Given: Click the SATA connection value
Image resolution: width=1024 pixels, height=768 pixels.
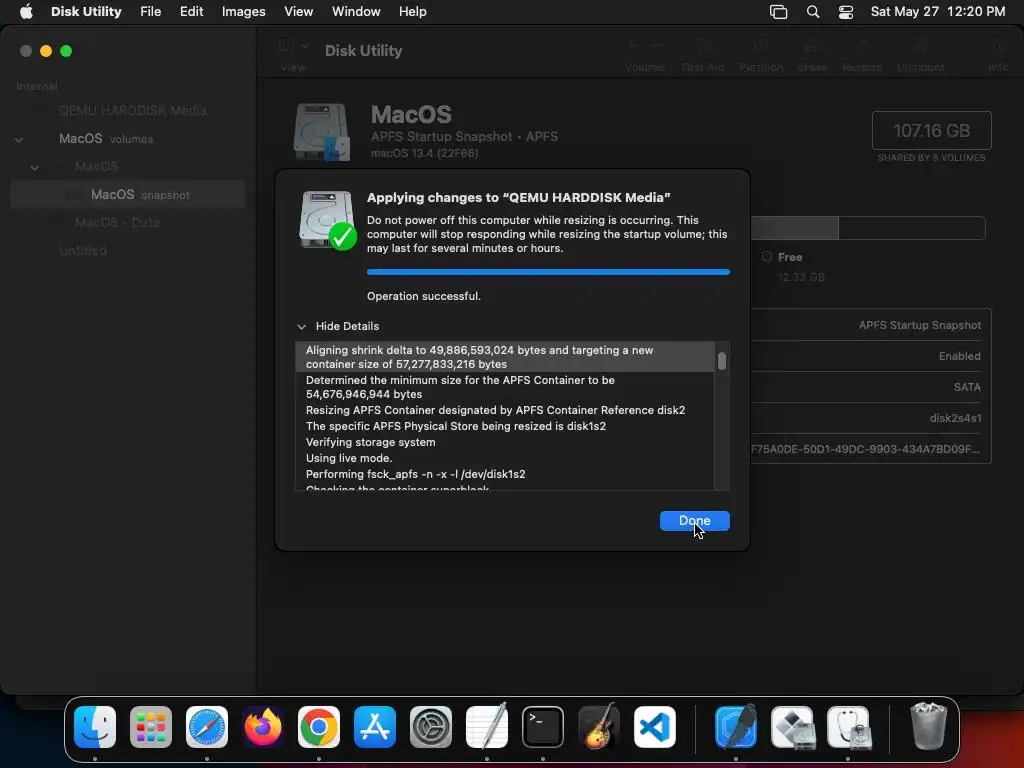Looking at the screenshot, I should [967, 387].
